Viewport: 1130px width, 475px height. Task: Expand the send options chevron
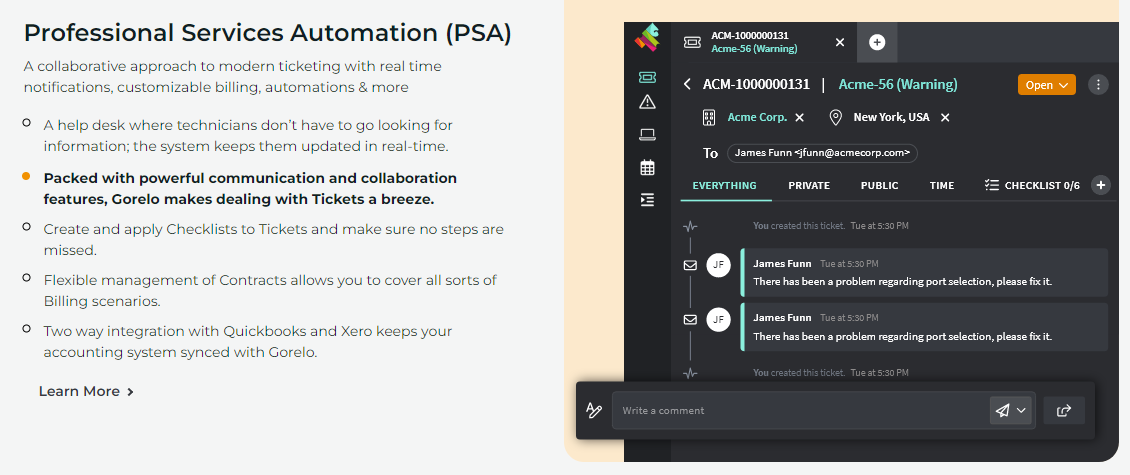click(x=1021, y=410)
